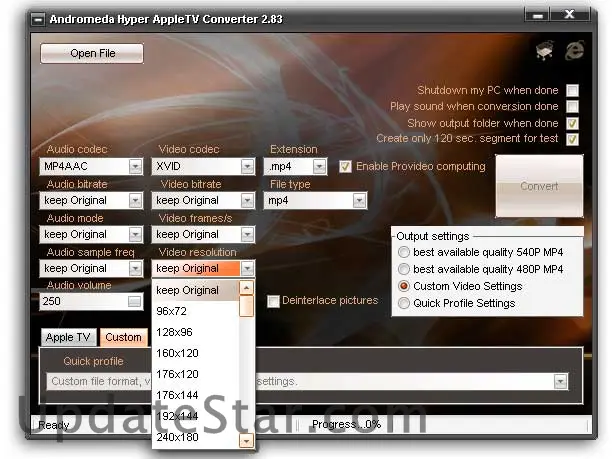
Task: Click the Audio volume value field
Action: click(x=84, y=301)
